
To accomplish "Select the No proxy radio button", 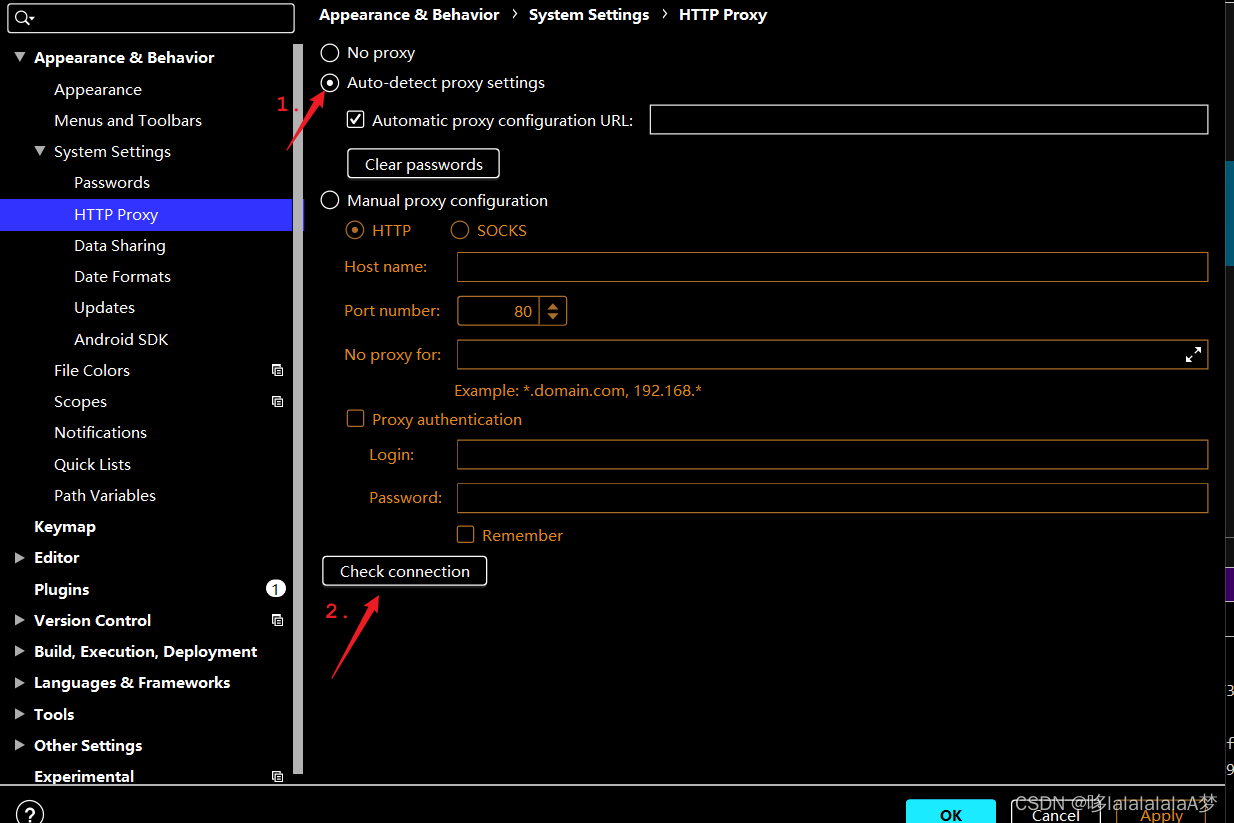I will [x=330, y=52].
